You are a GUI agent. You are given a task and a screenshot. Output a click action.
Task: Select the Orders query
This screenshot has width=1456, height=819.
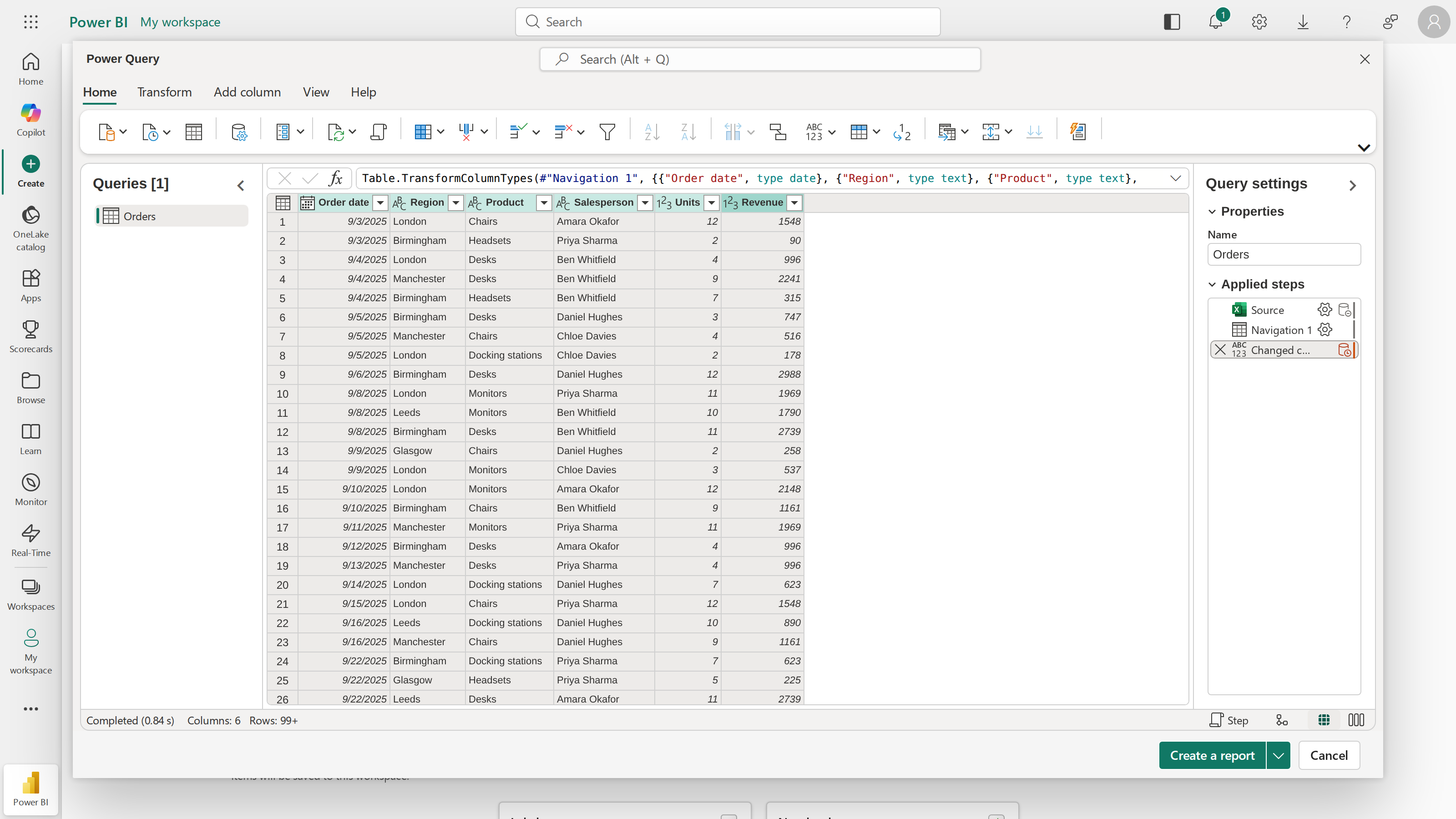[171, 216]
